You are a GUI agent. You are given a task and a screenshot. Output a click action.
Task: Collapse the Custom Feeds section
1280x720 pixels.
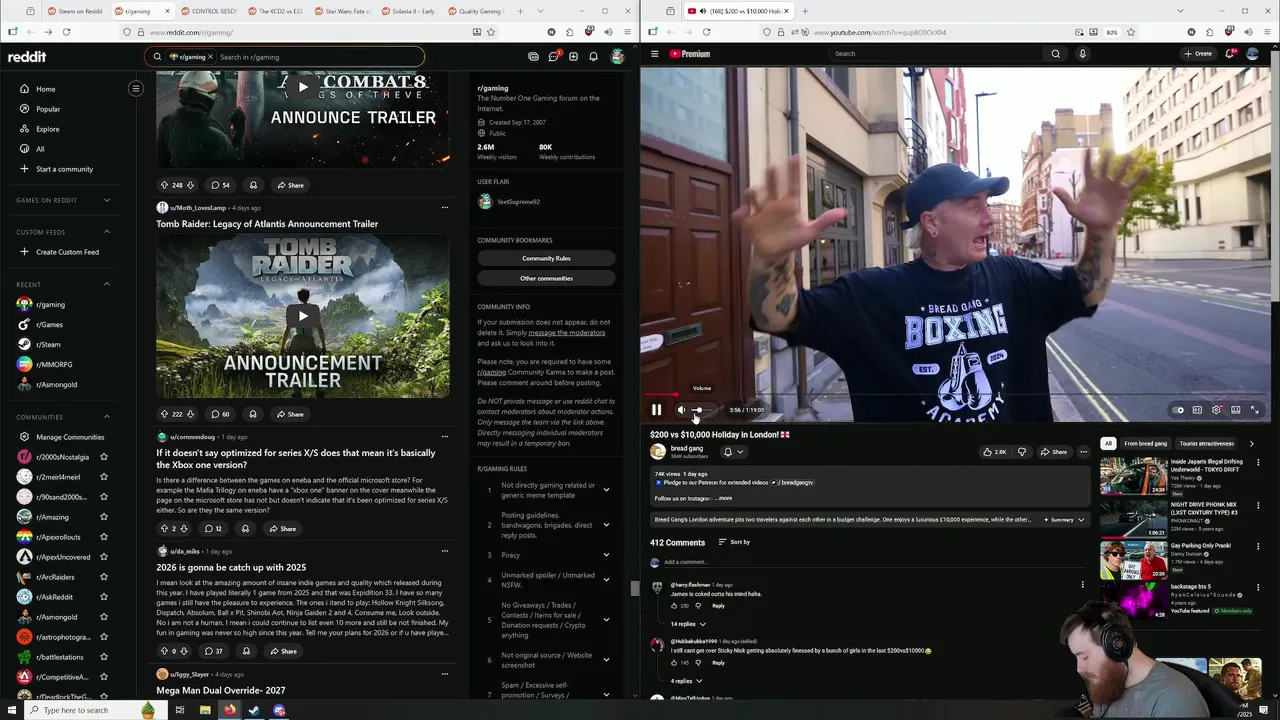[107, 232]
